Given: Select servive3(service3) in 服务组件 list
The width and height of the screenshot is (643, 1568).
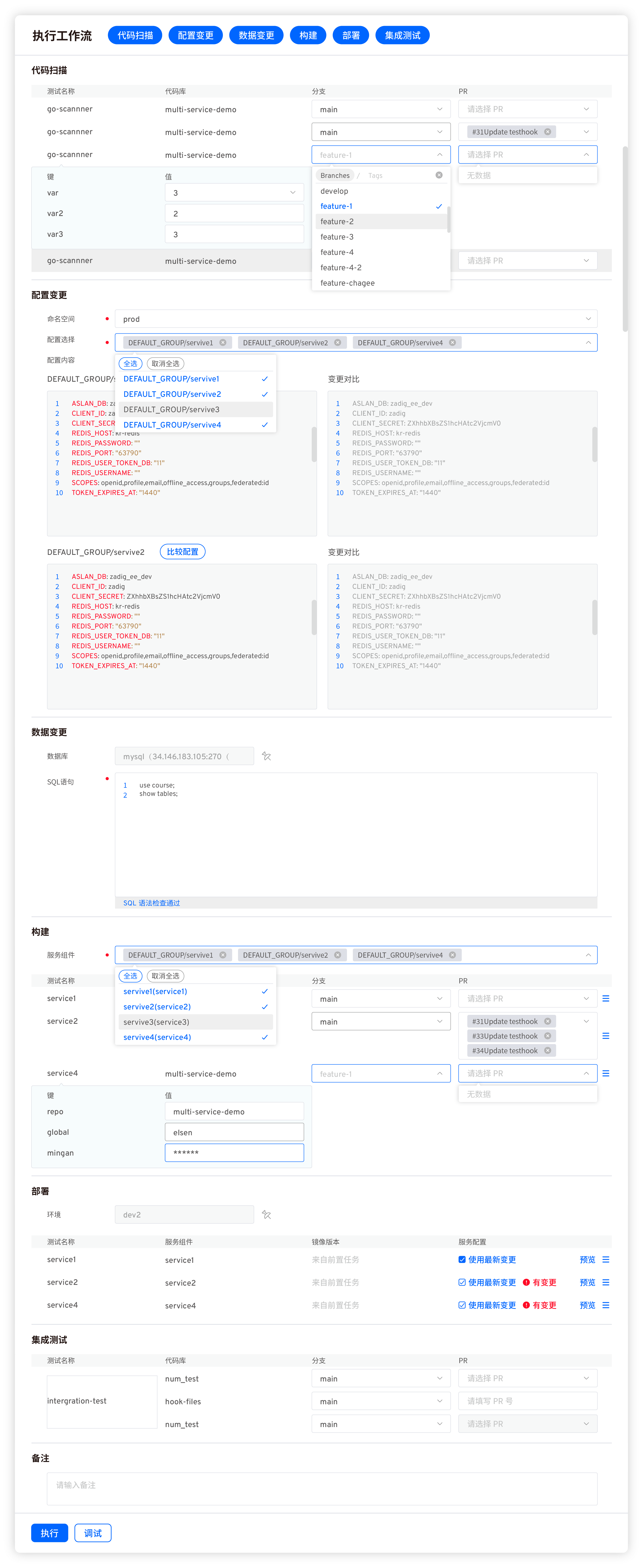Looking at the screenshot, I should click(x=196, y=1022).
